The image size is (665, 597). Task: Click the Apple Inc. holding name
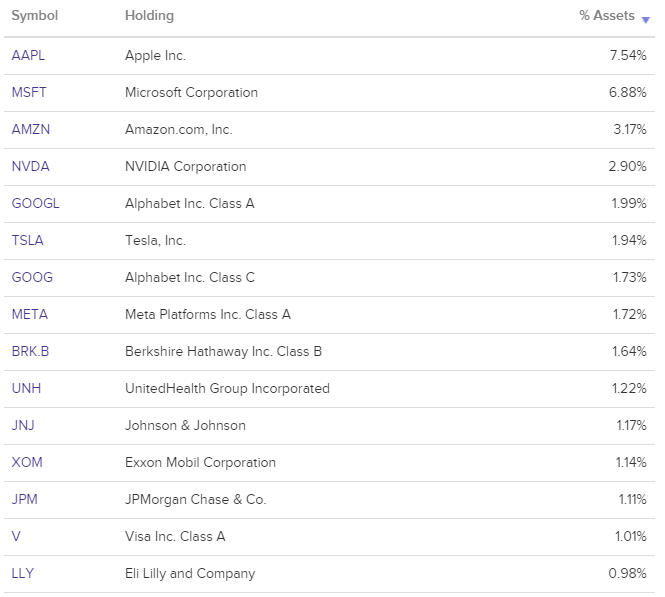(155, 55)
